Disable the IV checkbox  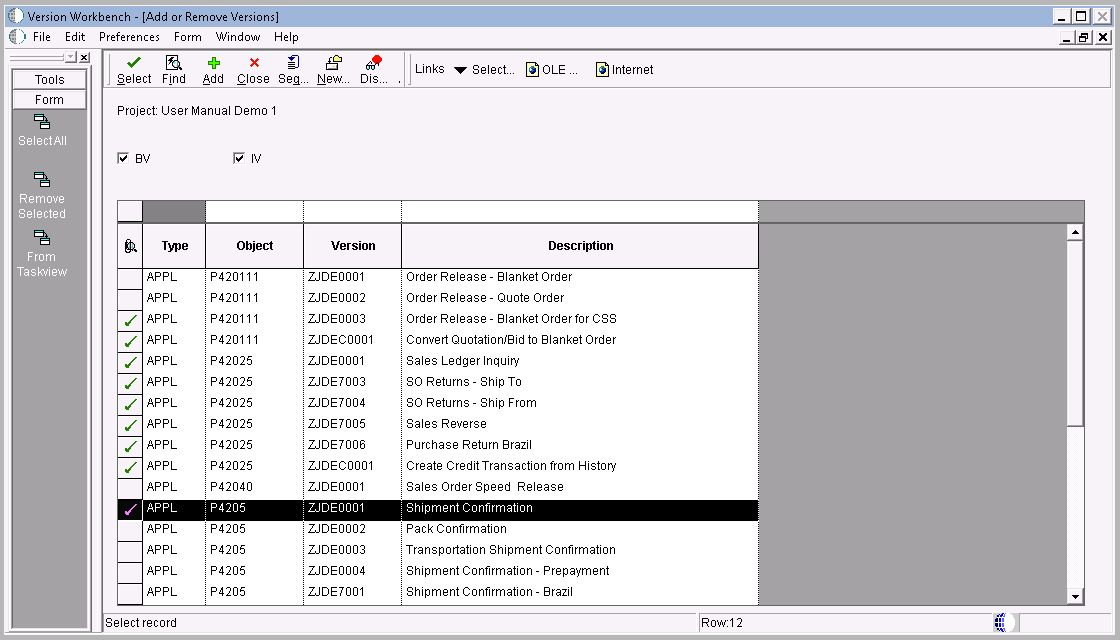(x=239, y=158)
